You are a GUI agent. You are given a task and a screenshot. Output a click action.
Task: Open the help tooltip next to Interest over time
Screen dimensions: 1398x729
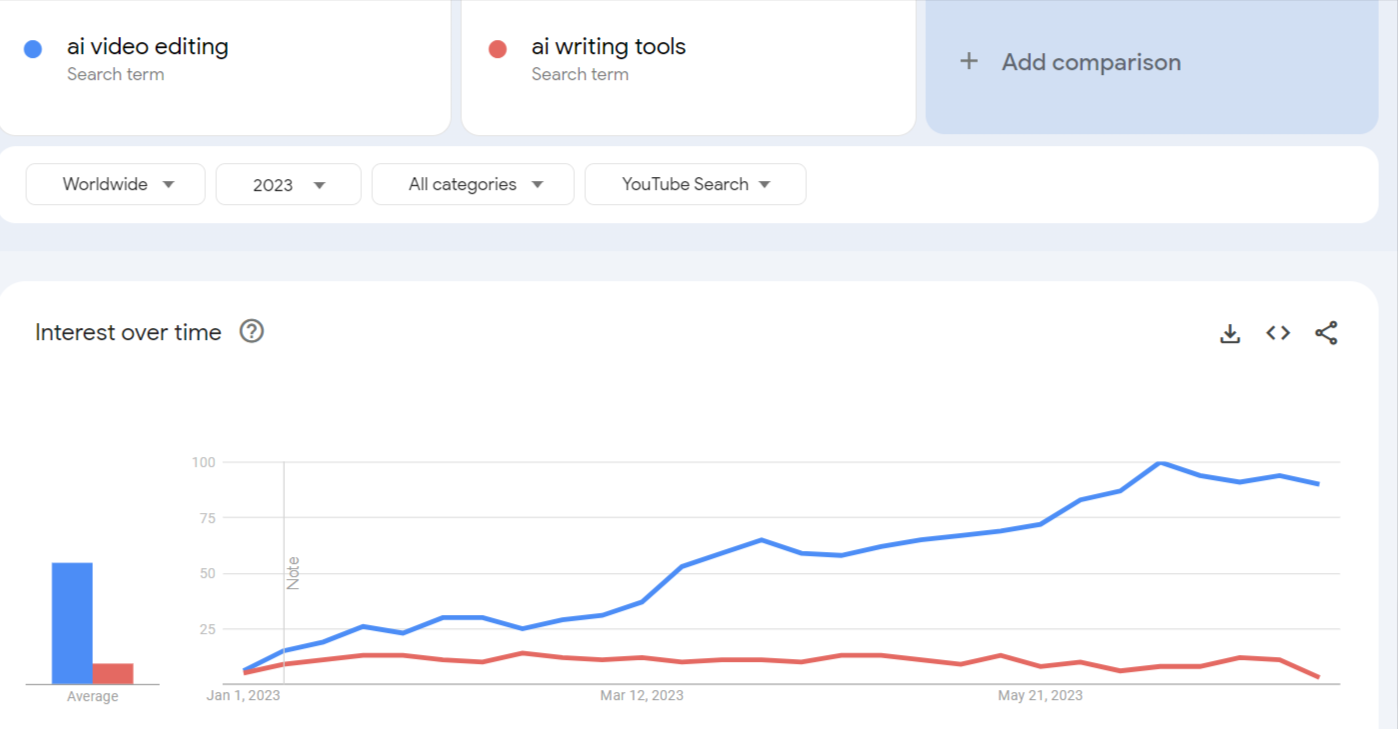coord(252,331)
